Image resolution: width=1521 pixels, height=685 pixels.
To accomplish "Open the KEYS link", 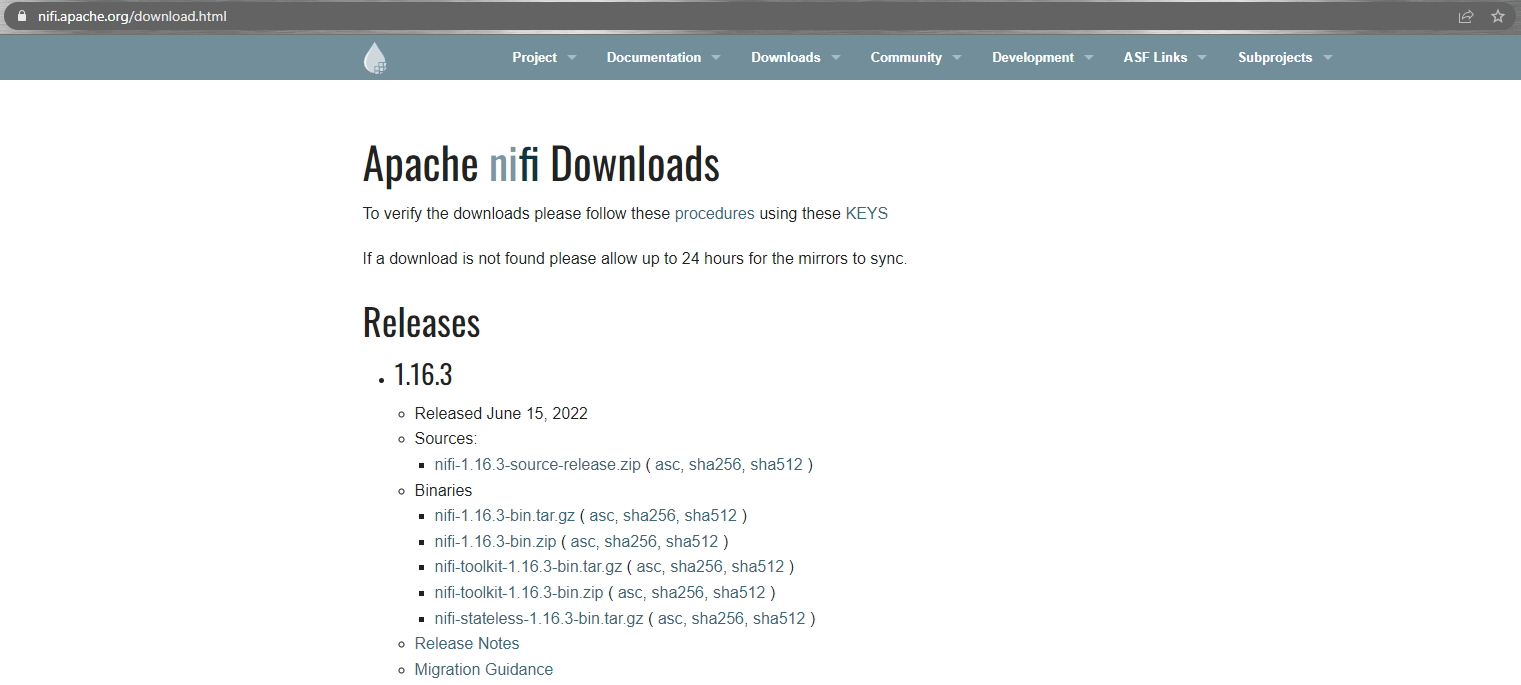I will click(866, 214).
